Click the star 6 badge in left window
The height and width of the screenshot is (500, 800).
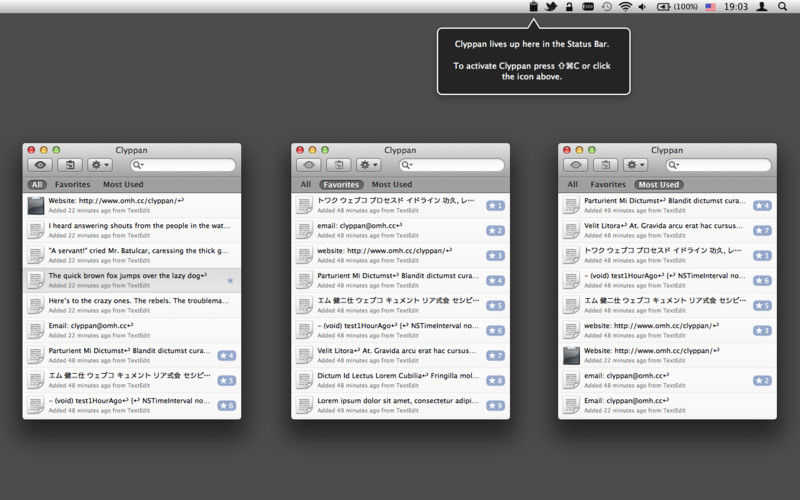(227, 406)
